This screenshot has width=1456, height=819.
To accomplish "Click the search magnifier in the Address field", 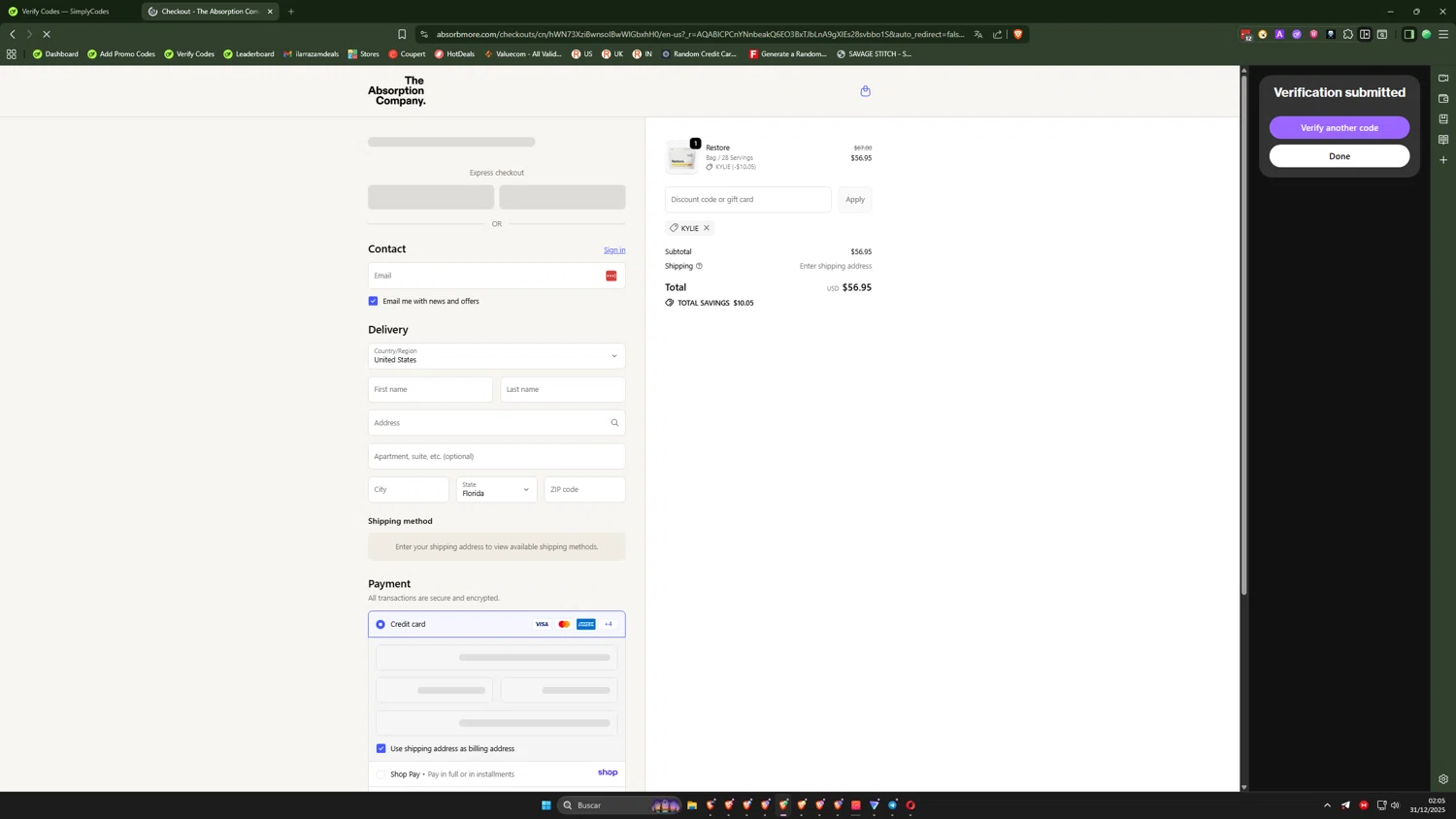I will (x=614, y=423).
